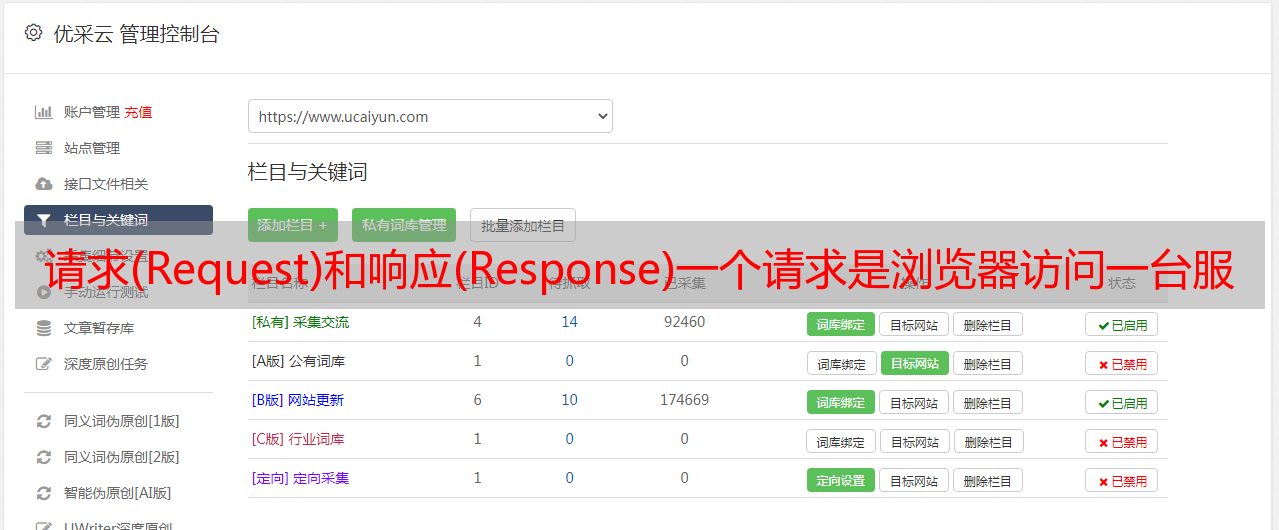Click 目标网站 for 网站更新 row
Screen dimensions: 1279x530
pos(914,402)
